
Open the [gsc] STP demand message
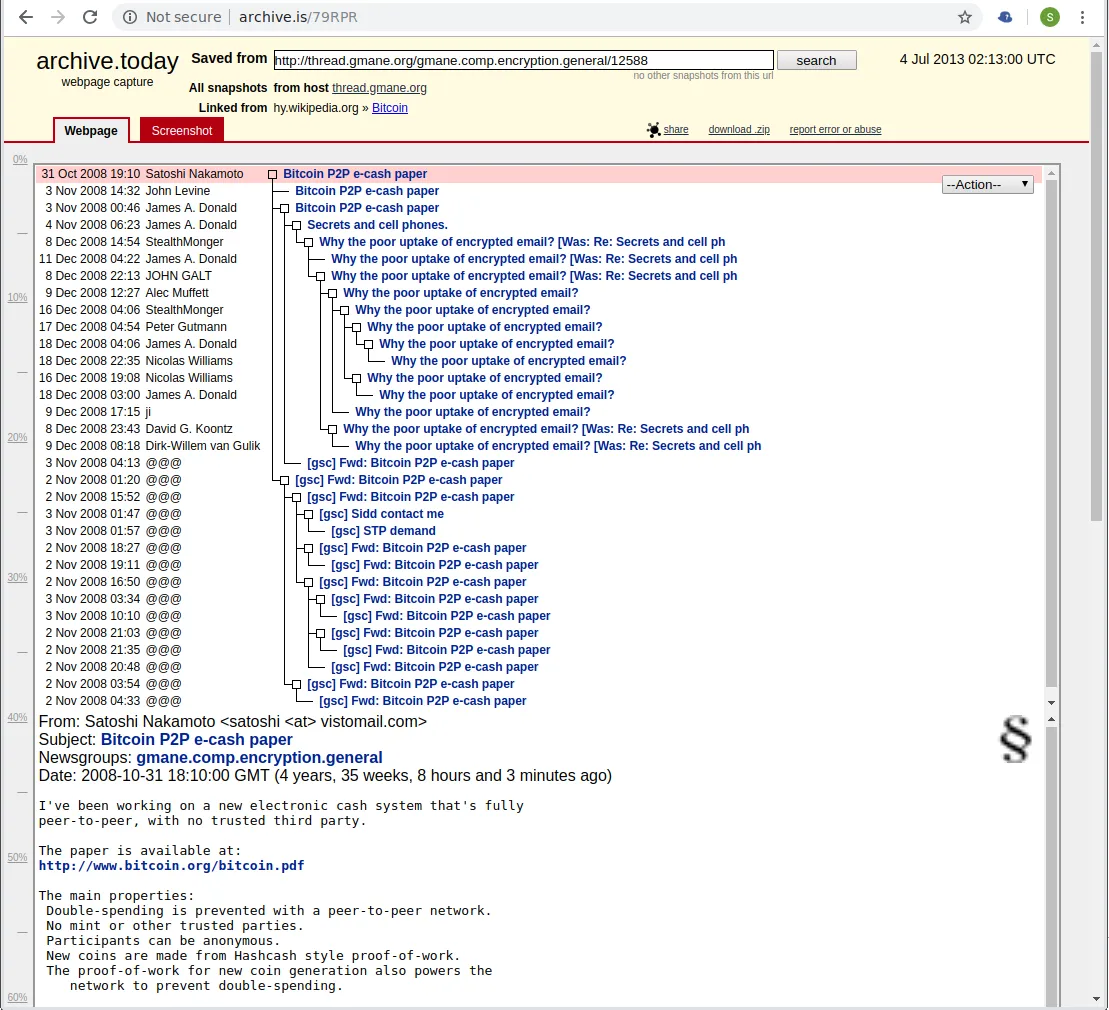pos(383,531)
